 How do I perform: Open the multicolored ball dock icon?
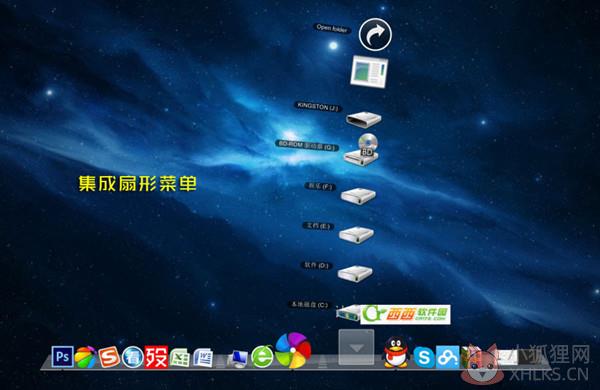85,357
